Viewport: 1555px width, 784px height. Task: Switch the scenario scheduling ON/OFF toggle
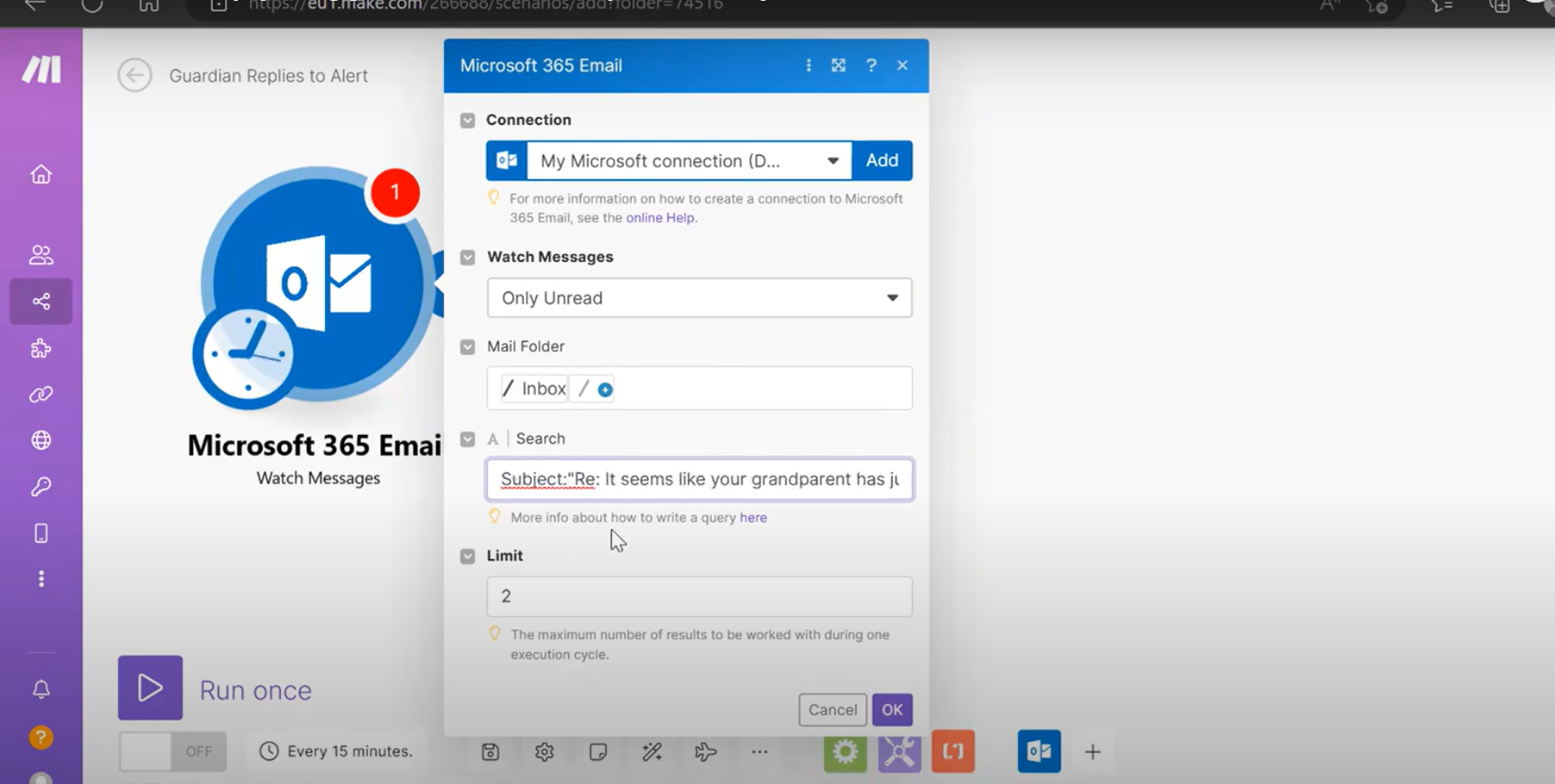click(x=172, y=751)
